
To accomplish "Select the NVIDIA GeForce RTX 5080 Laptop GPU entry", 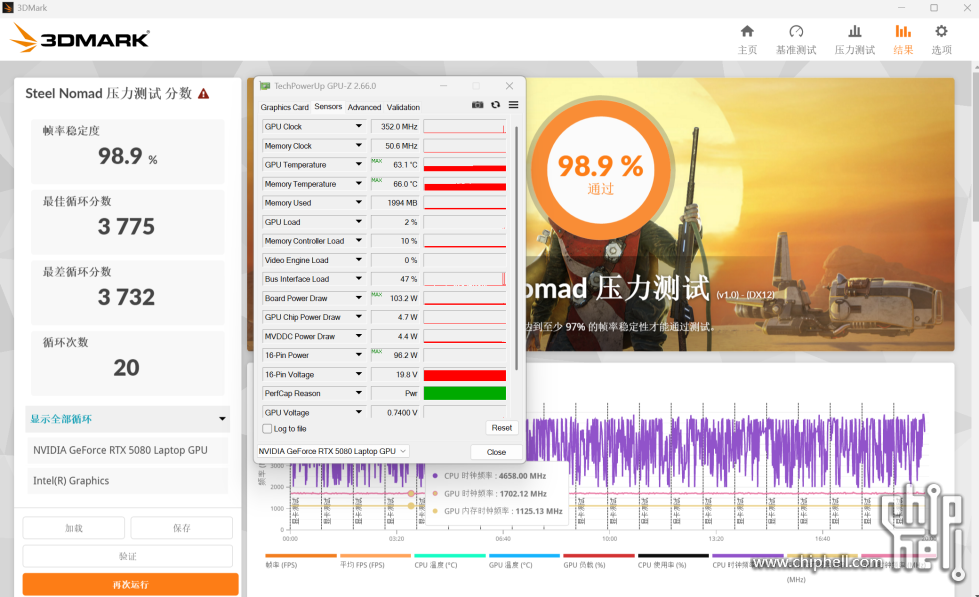I will point(127,450).
